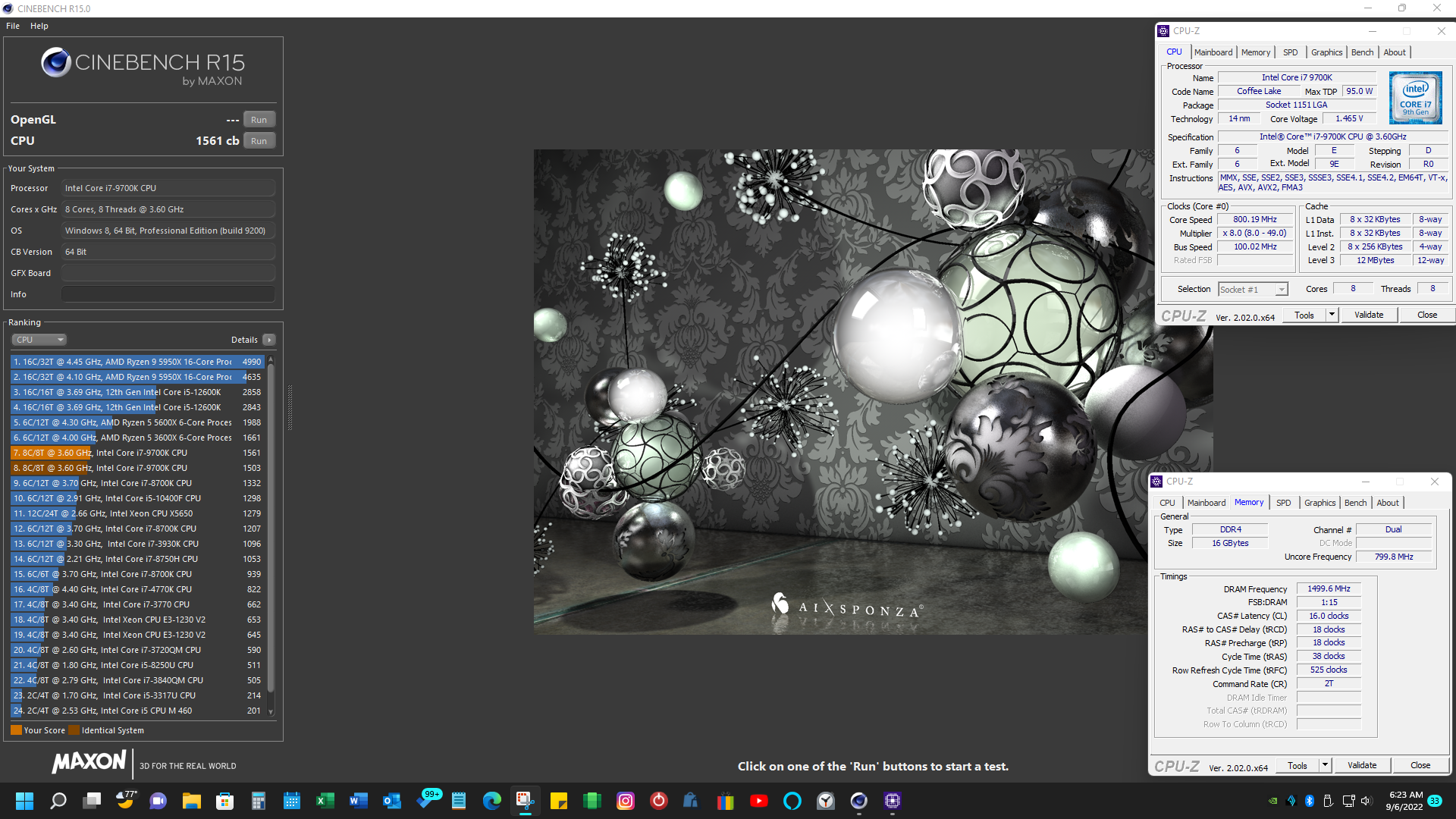Open Excel from the taskbar
The height and width of the screenshot is (819, 1456).
tap(325, 801)
